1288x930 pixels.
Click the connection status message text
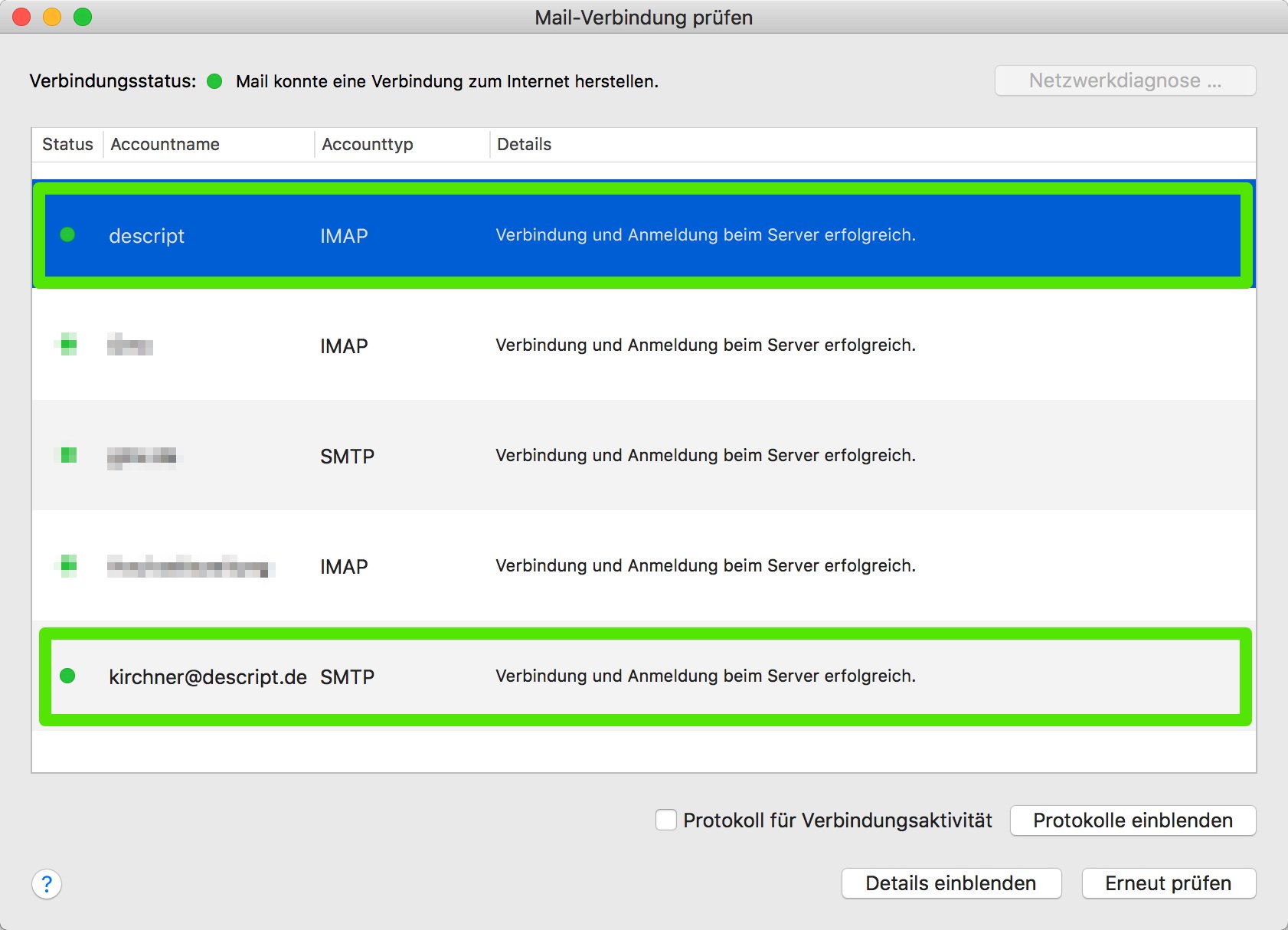447,81
